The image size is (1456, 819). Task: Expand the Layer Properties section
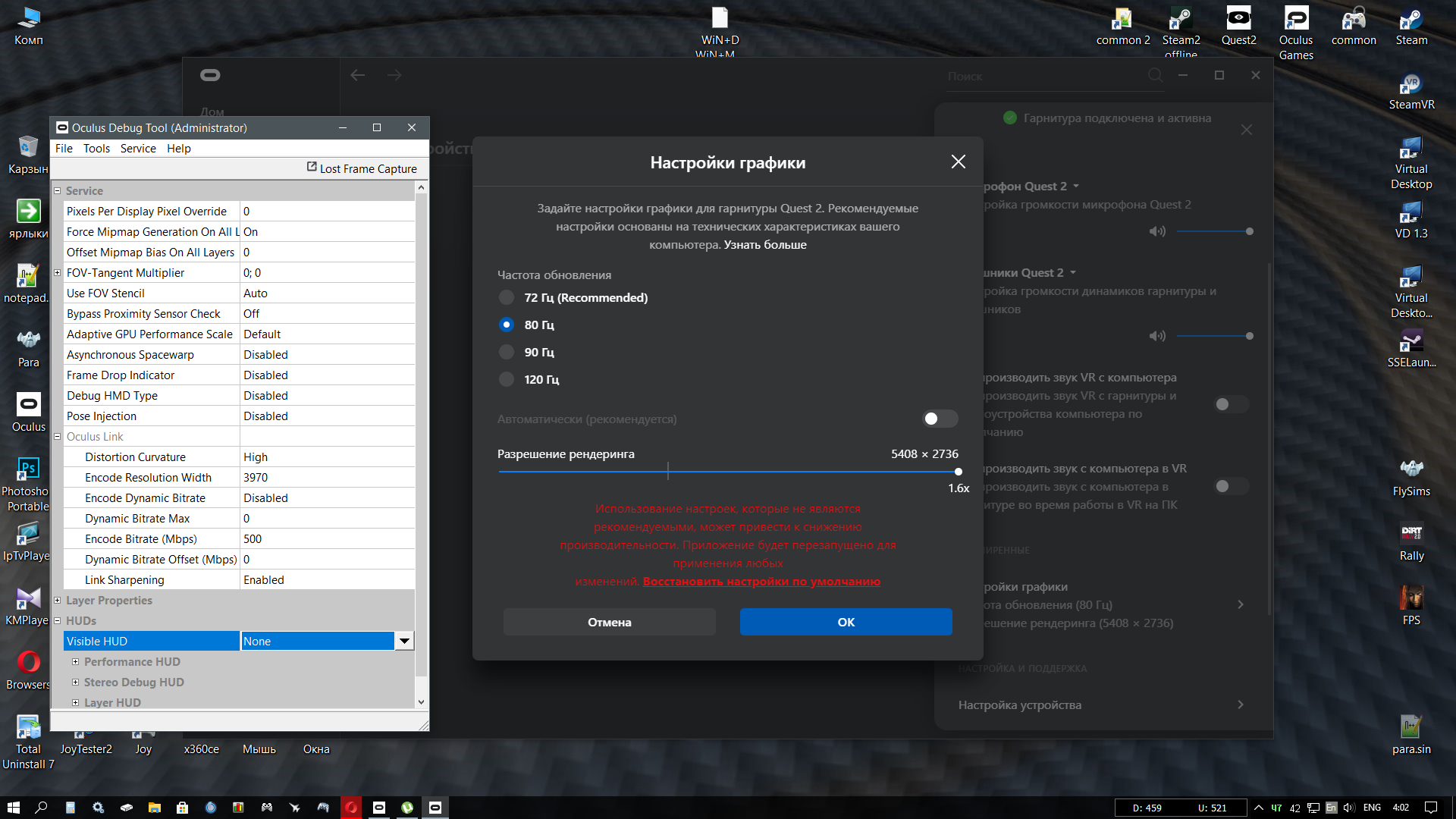click(x=57, y=601)
